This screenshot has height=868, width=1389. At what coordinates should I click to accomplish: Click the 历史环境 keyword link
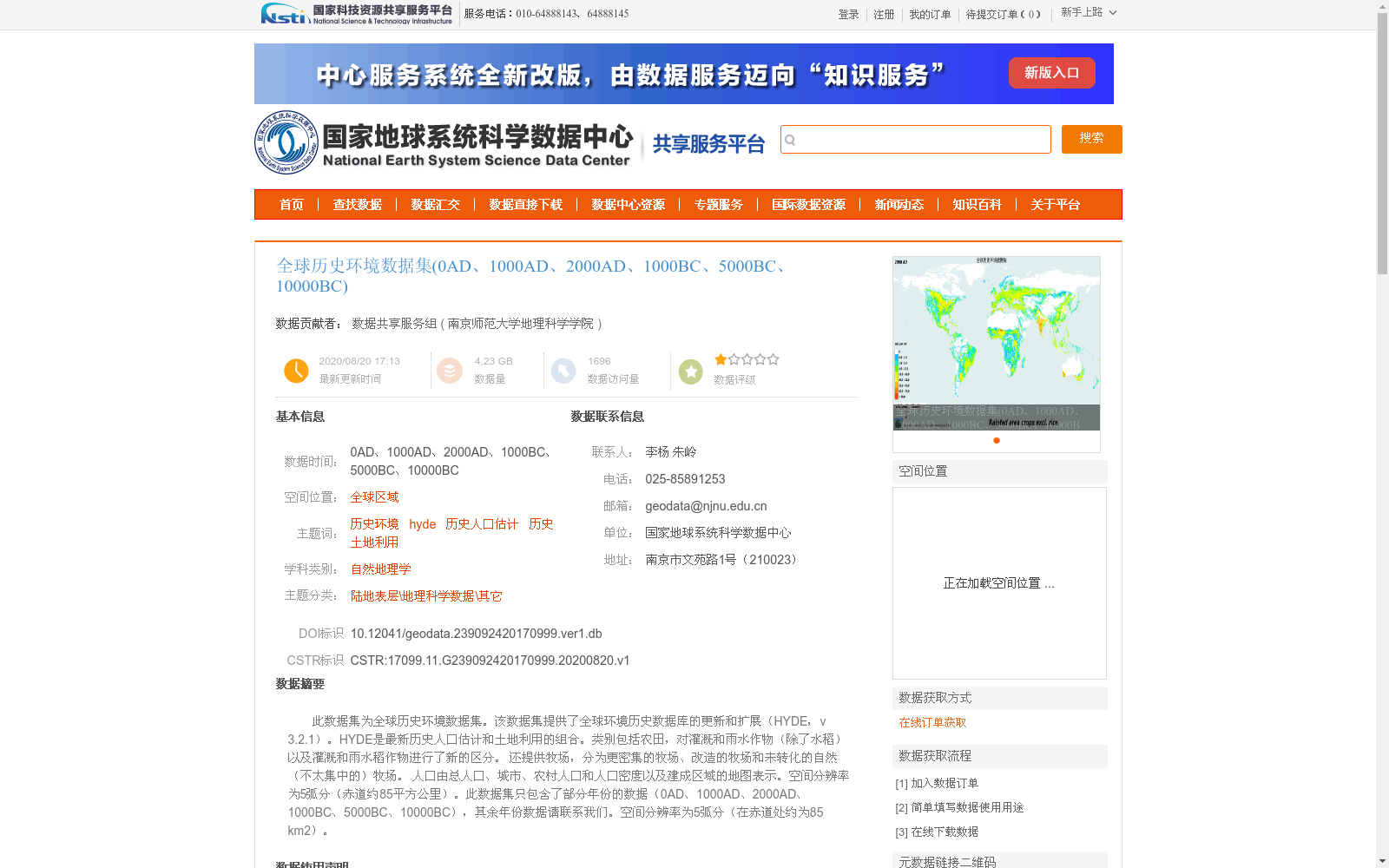[x=375, y=524]
